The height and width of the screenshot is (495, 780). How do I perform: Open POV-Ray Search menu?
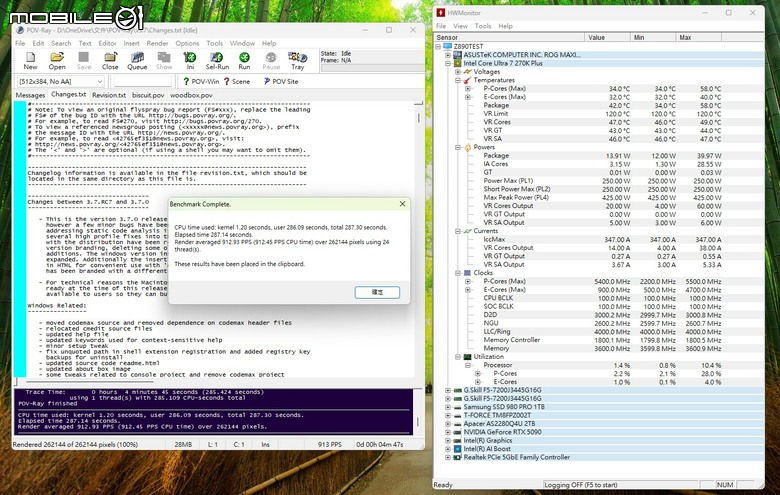click(x=61, y=43)
